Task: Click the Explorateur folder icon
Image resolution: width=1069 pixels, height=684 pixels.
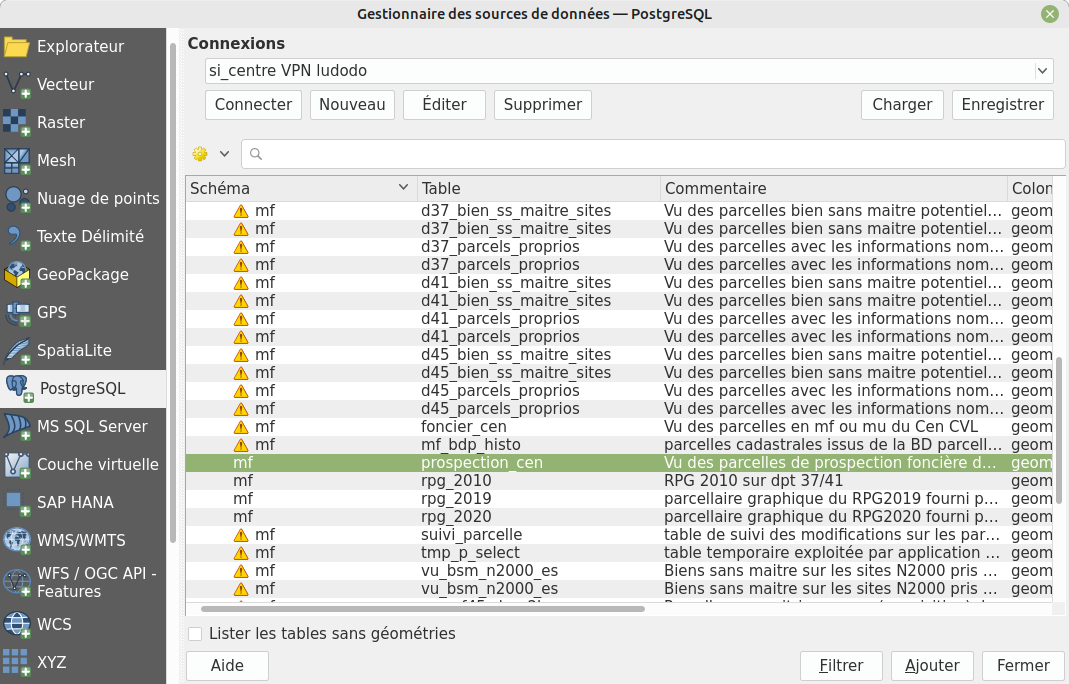Action: coord(17,47)
